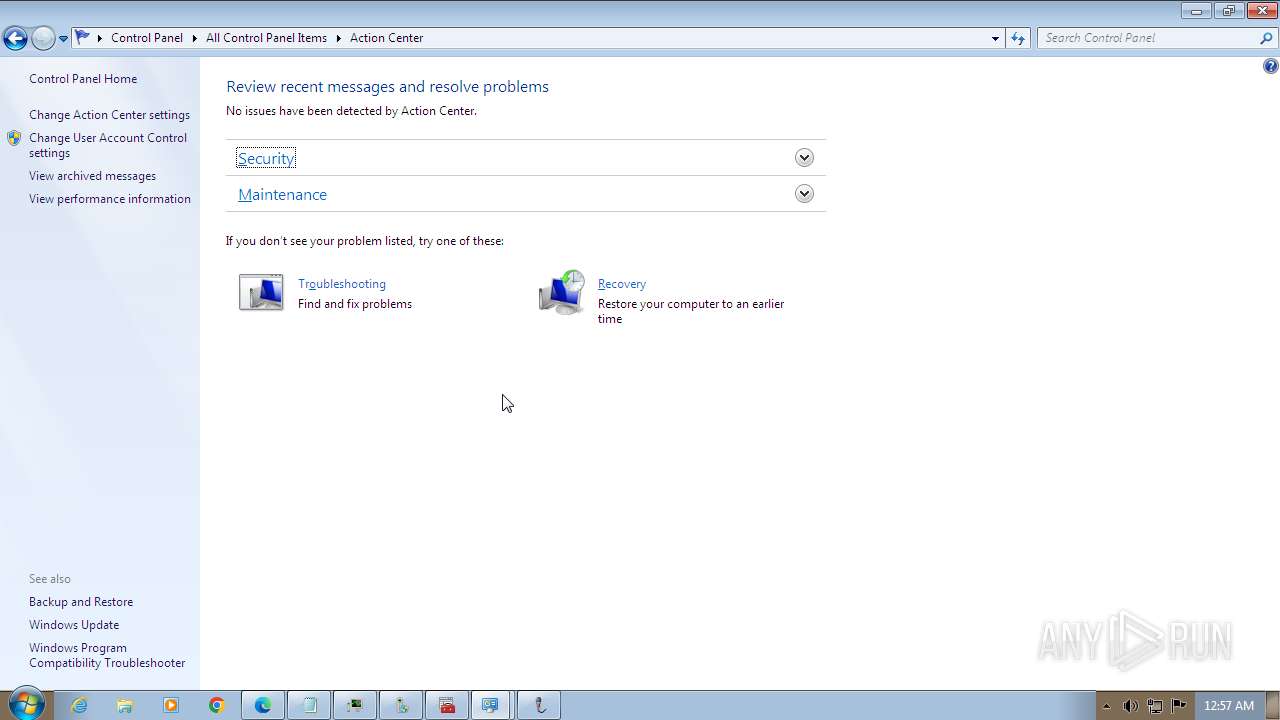Image resolution: width=1280 pixels, height=720 pixels.
Task: Switch to the microphone taskbar app
Action: [539, 705]
